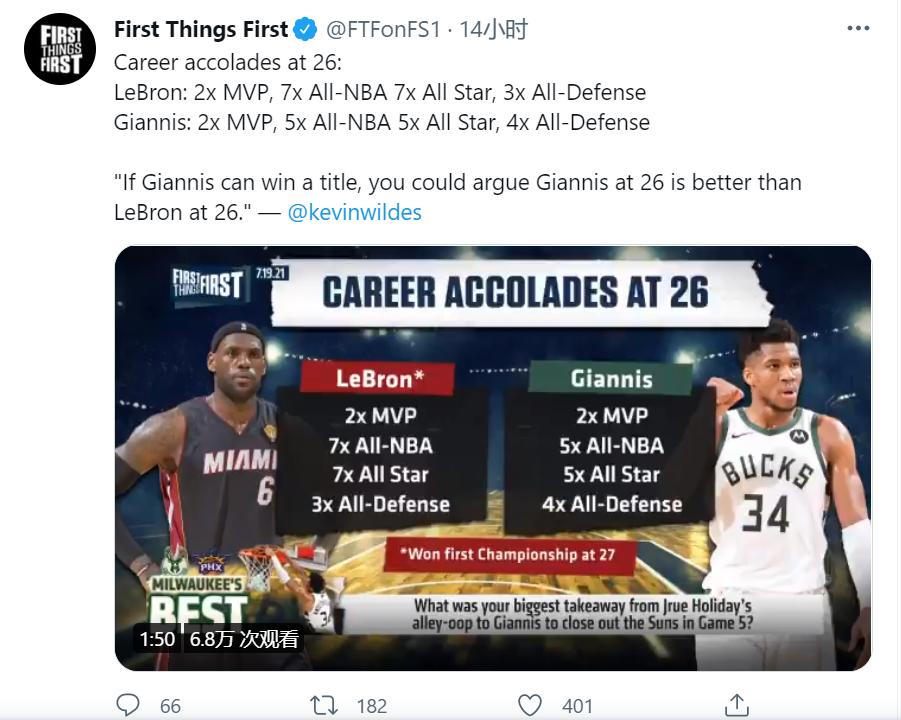Open the reply speech bubble icon

click(x=128, y=705)
